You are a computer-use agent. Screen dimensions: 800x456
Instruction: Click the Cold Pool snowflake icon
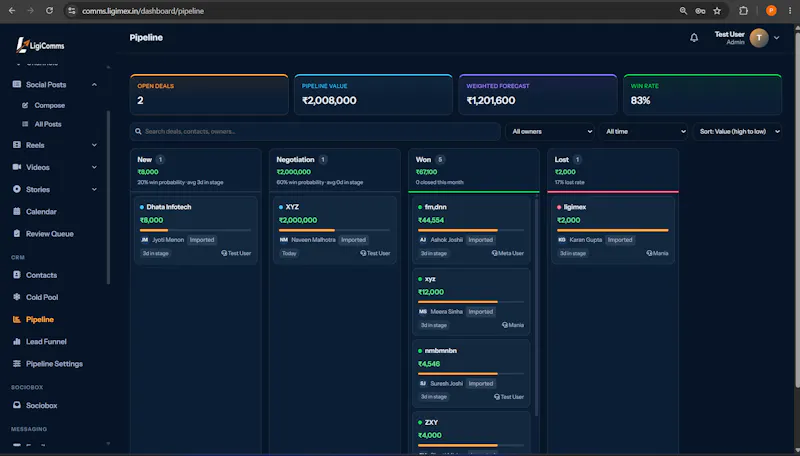(17, 297)
